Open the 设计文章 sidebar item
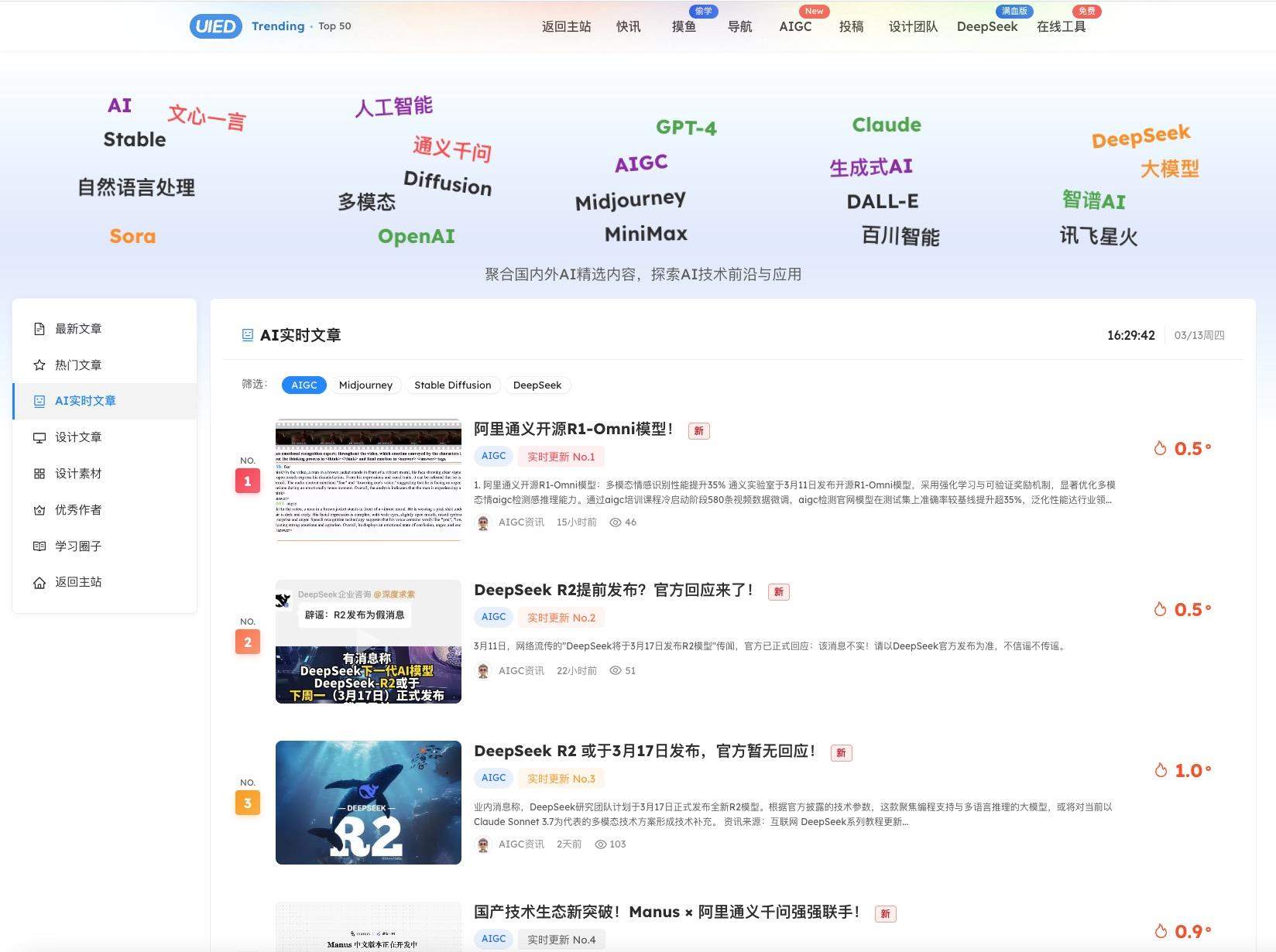1276x952 pixels. [x=105, y=437]
